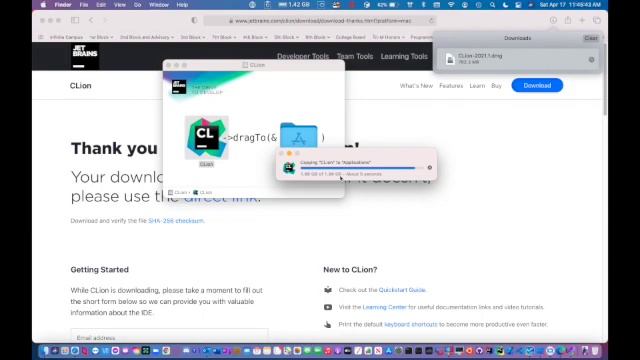The image size is (640, 360).
Task: Expand the 3rd Block bookmarks folder
Action: [193, 37]
